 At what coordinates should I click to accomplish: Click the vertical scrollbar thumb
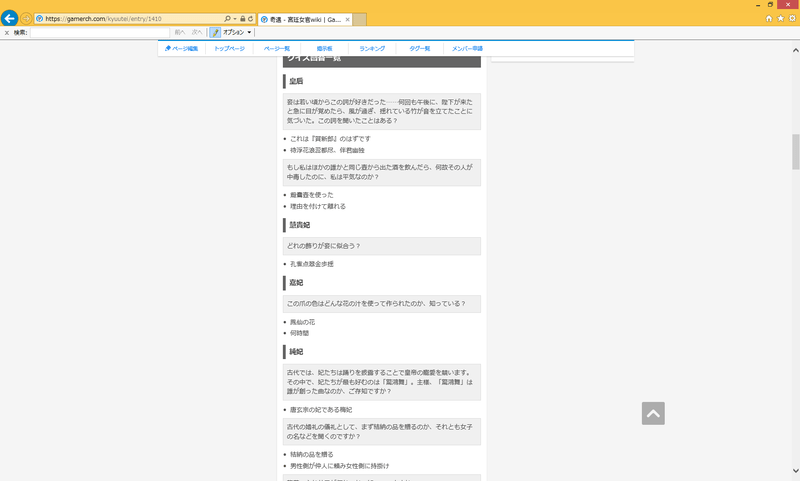click(x=795, y=152)
